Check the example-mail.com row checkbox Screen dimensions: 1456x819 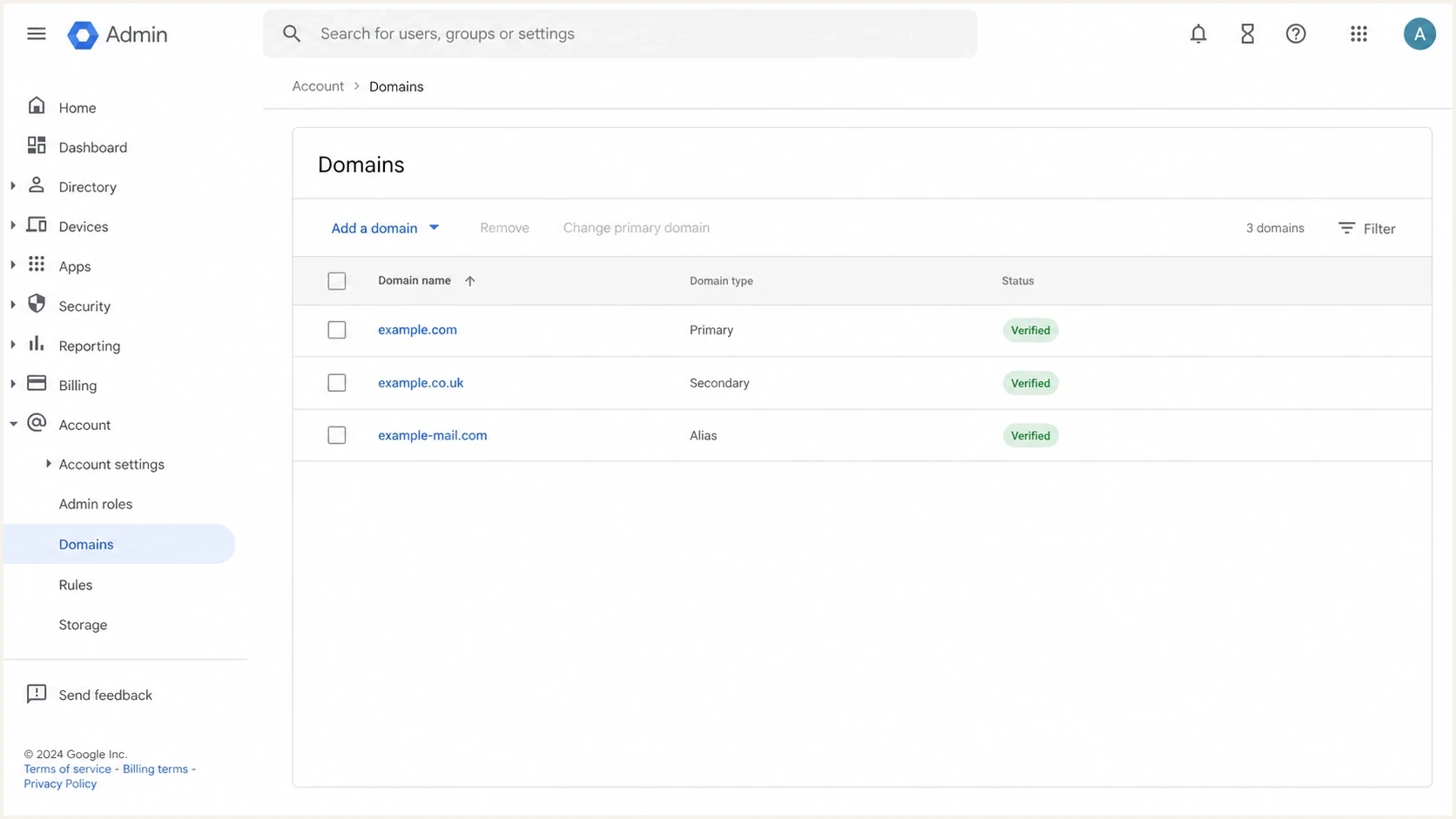(x=337, y=435)
